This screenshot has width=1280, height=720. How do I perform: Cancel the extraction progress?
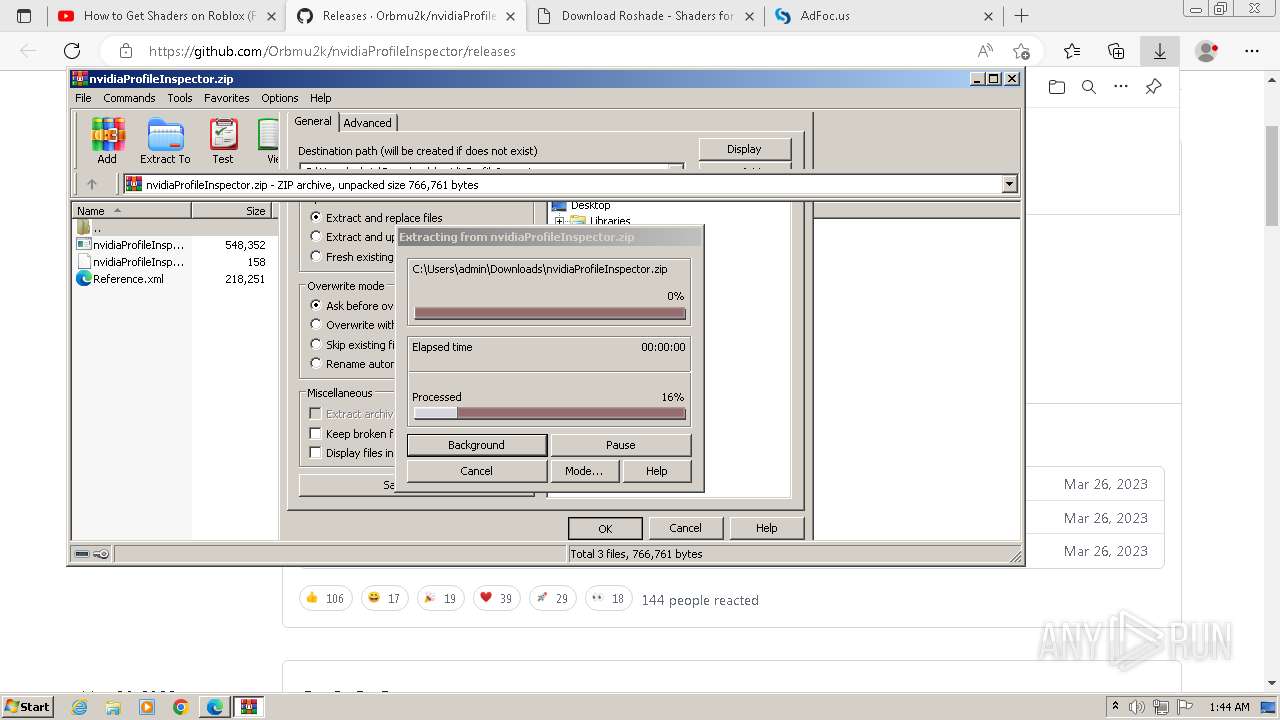click(476, 471)
